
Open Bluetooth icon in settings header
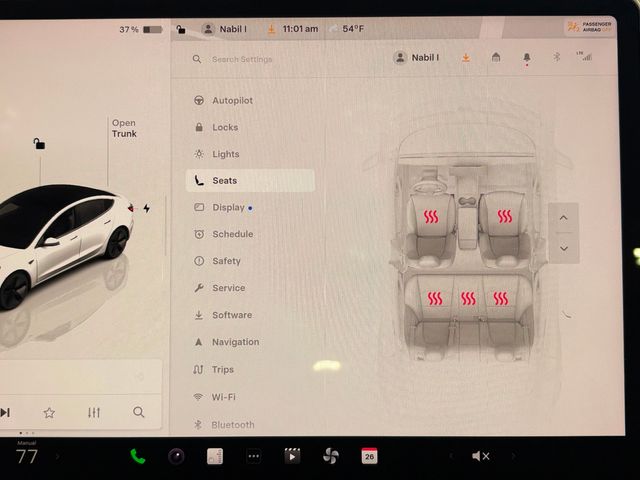556,57
